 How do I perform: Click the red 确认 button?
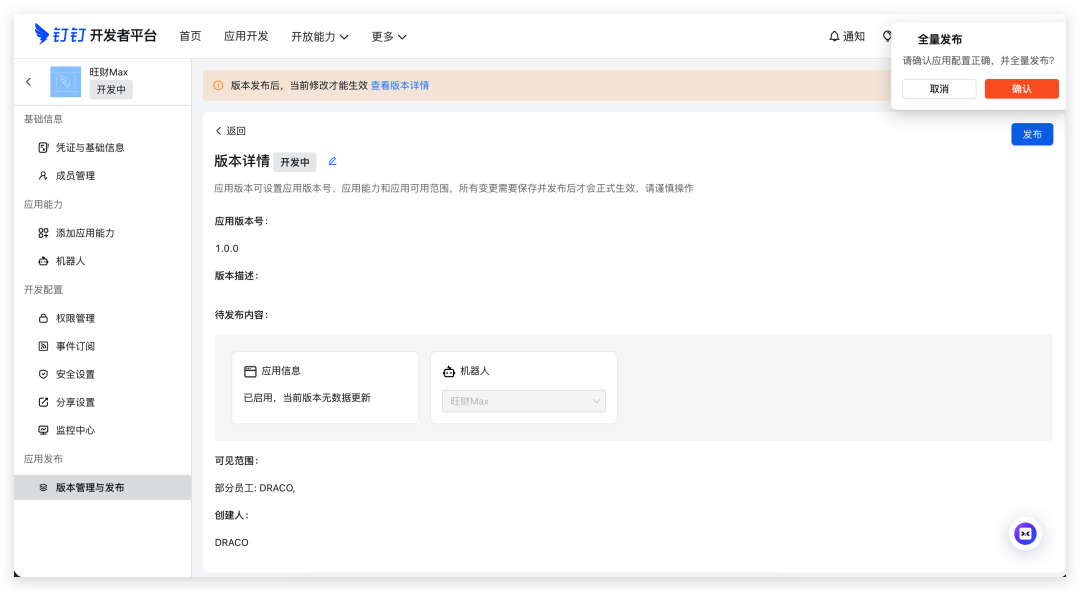tap(1021, 89)
